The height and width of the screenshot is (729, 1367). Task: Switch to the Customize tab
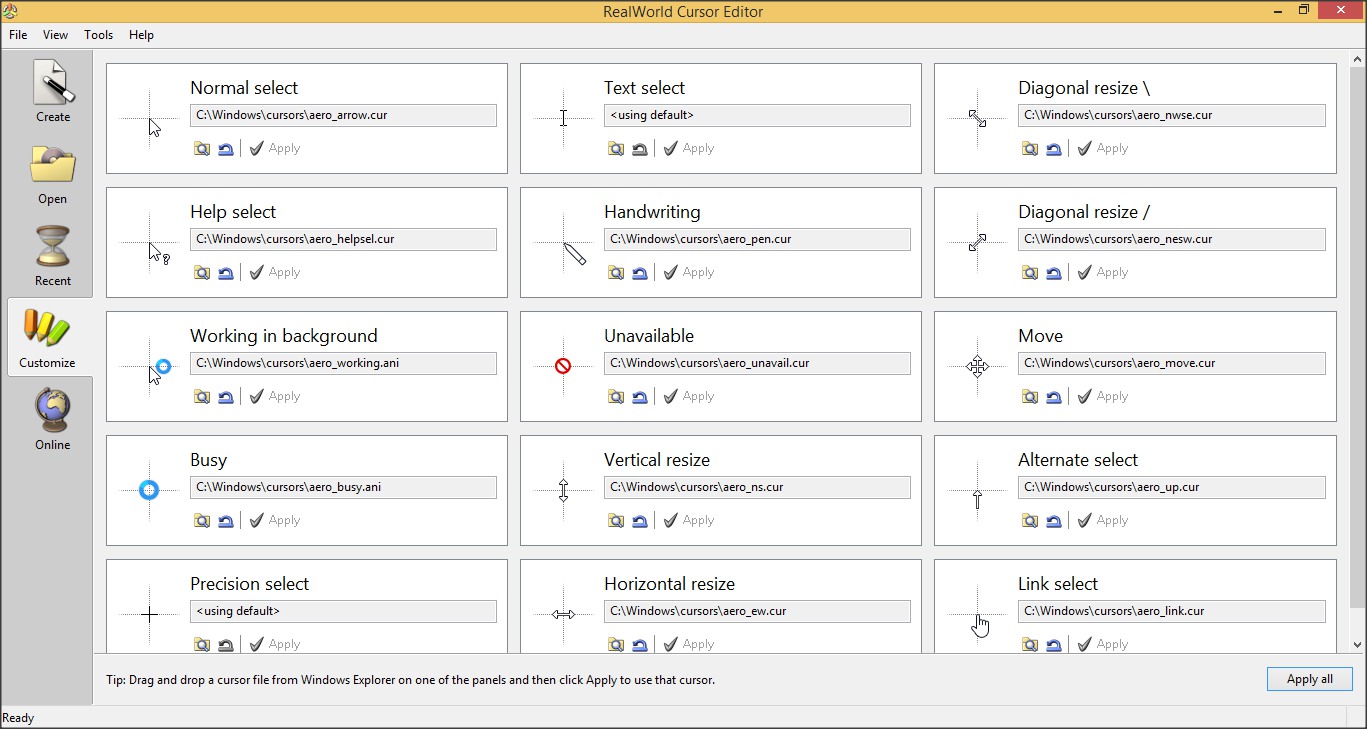[x=48, y=337]
